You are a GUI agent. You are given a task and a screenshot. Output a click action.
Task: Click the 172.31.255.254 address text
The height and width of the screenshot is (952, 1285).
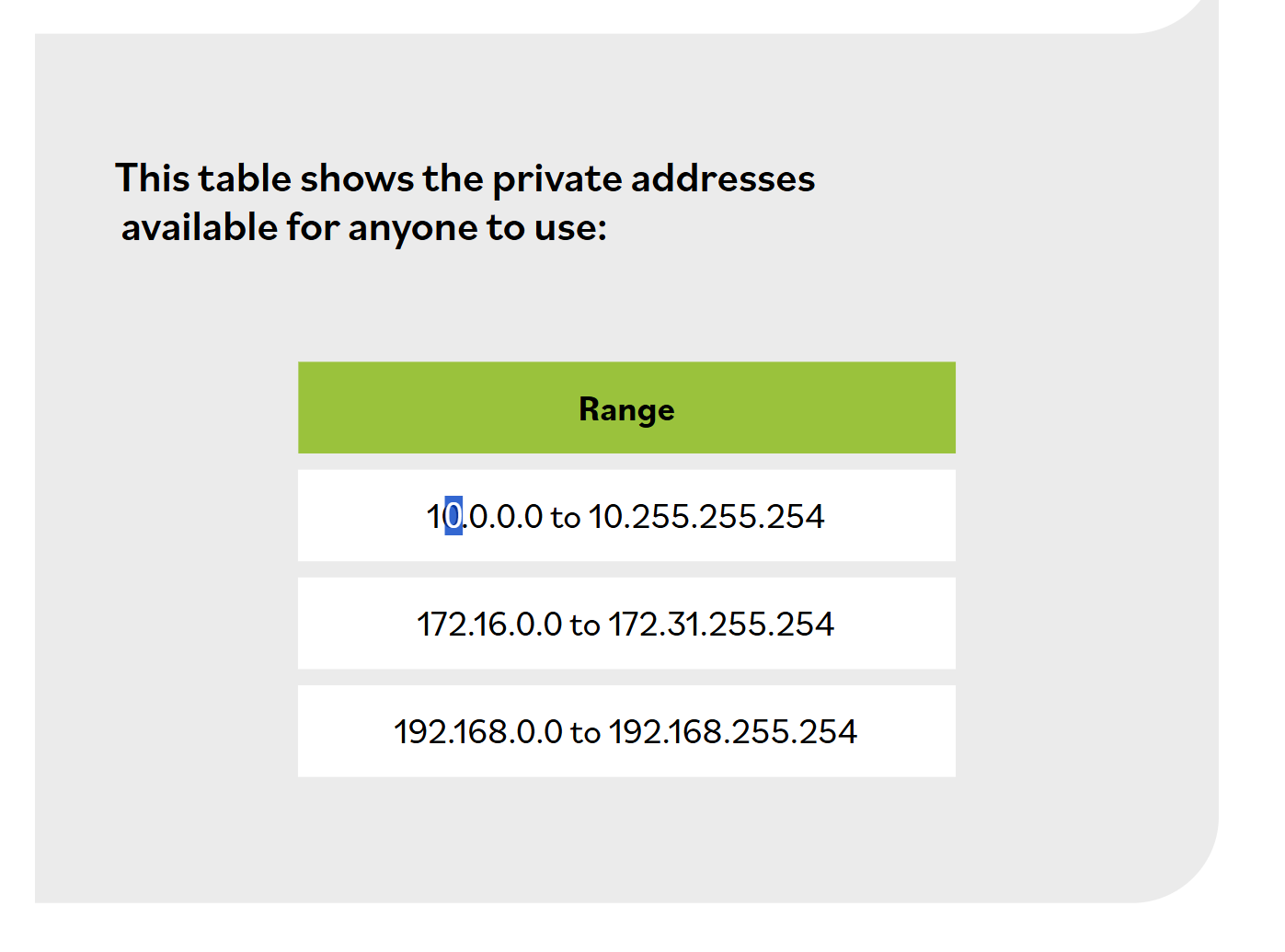pyautogui.click(x=721, y=625)
